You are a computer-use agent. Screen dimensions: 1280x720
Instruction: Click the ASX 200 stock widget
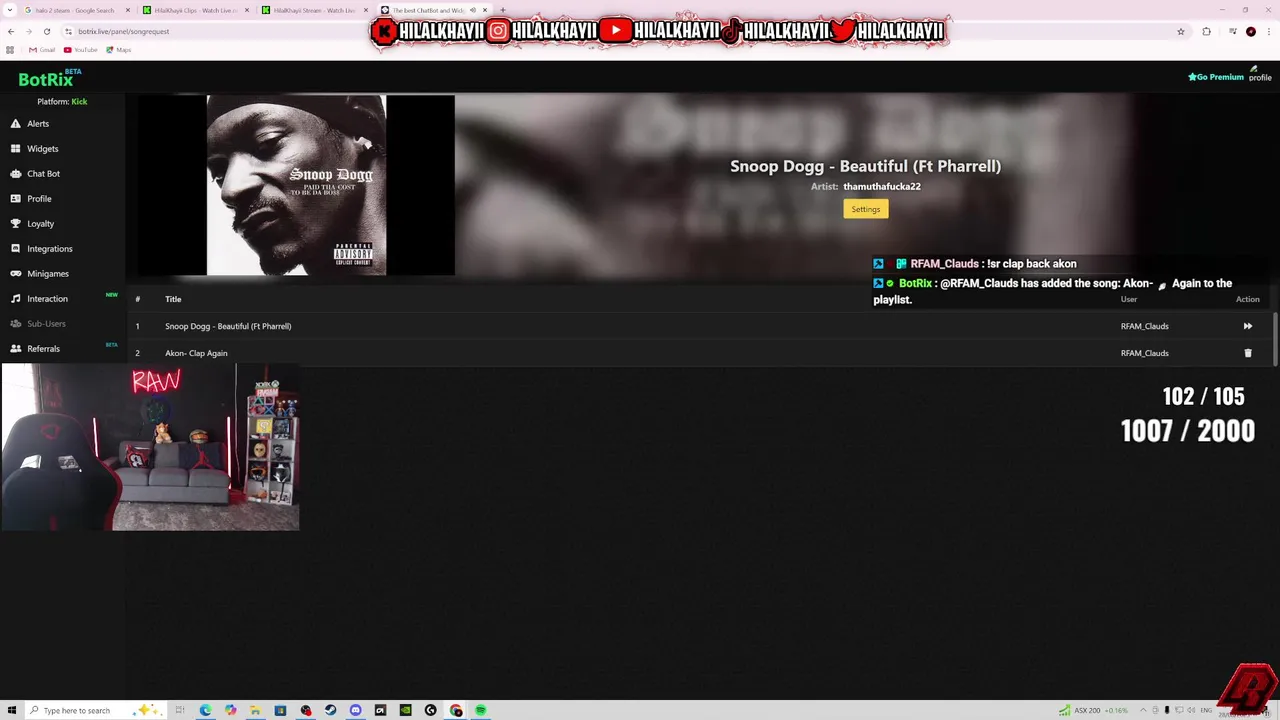tap(1094, 710)
